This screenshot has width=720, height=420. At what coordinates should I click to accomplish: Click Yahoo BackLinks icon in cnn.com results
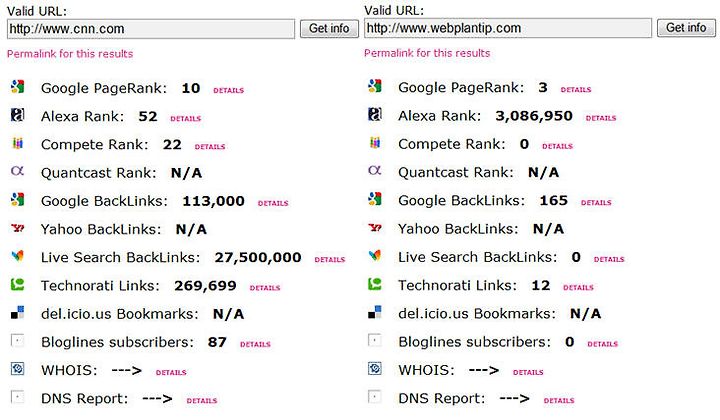click(17, 228)
